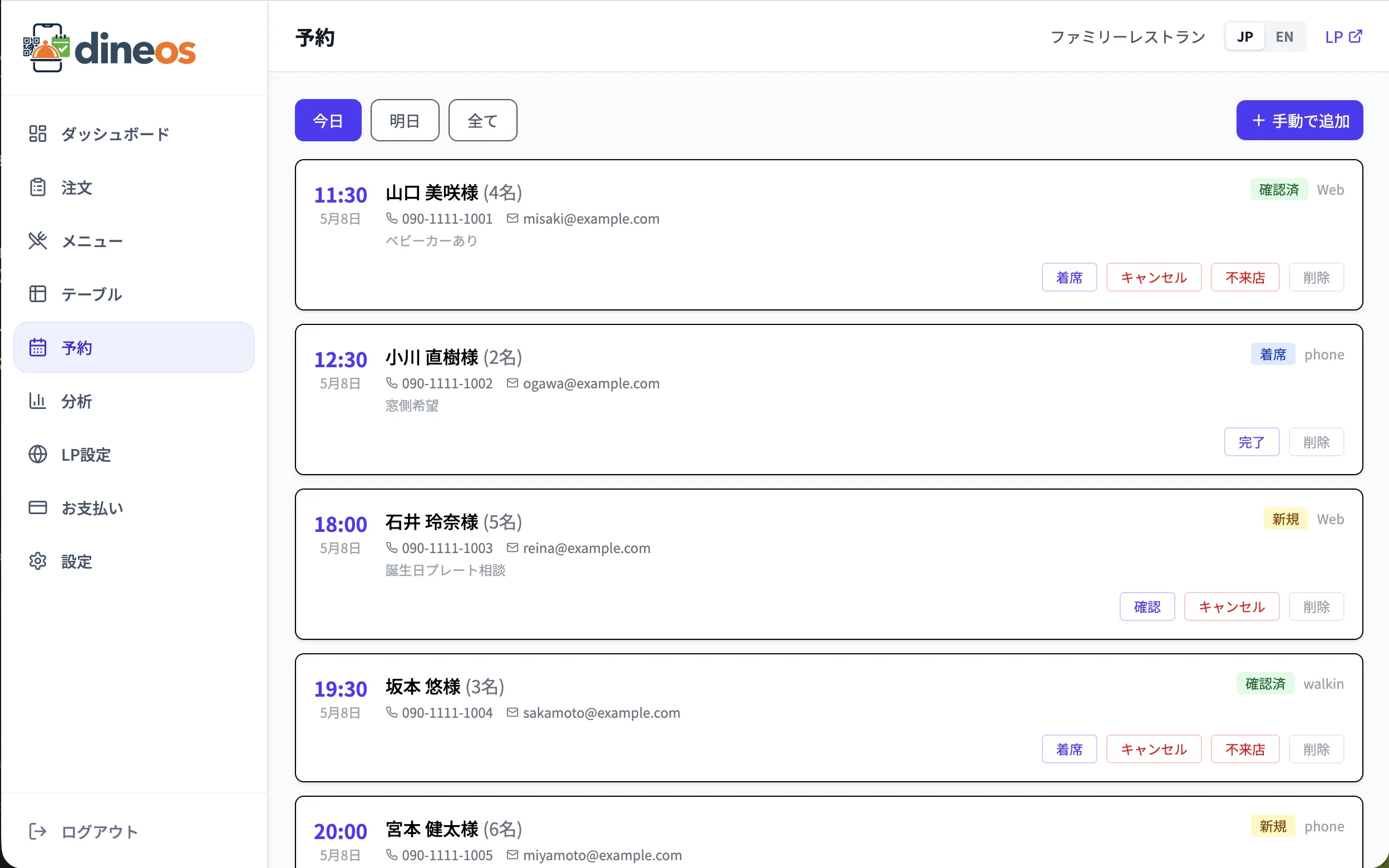Screen dimensions: 1389x868
Task: Click phone icon for 090-1111-1002
Action: pos(391,383)
